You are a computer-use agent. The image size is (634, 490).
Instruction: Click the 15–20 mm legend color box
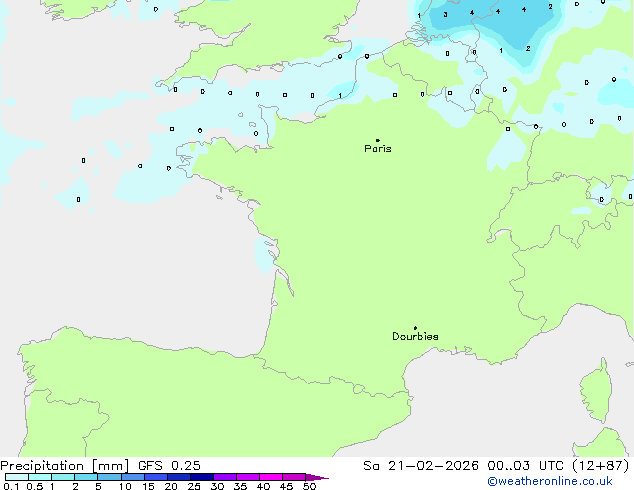[x=155, y=477]
